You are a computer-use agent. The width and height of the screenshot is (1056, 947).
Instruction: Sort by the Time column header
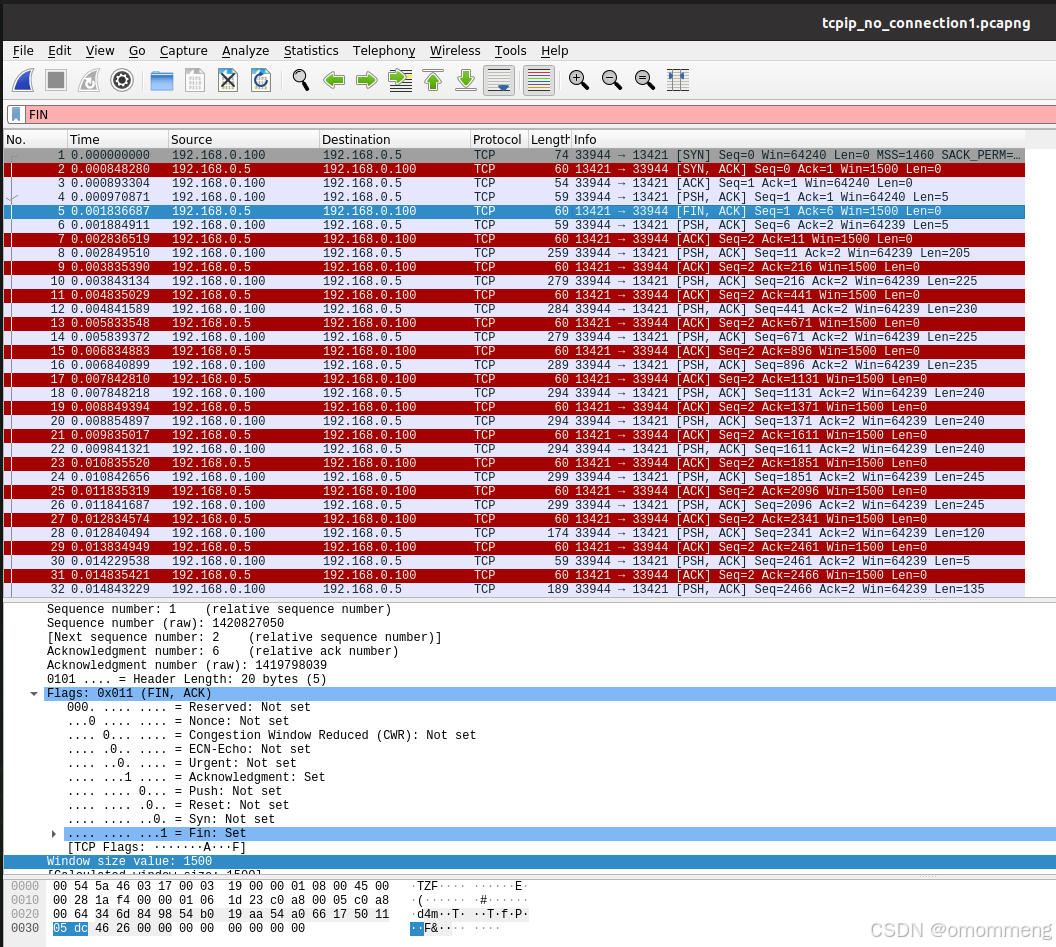[x=117, y=139]
